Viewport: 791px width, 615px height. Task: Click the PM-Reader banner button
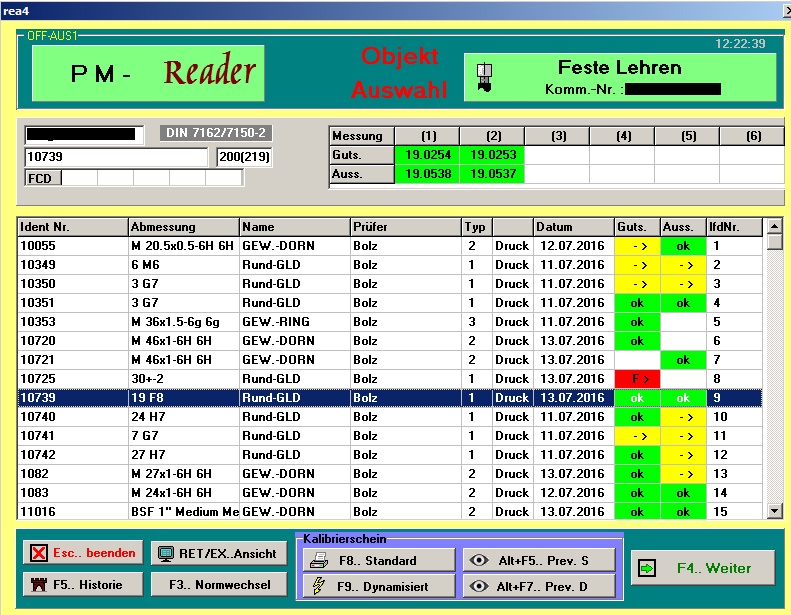(148, 73)
